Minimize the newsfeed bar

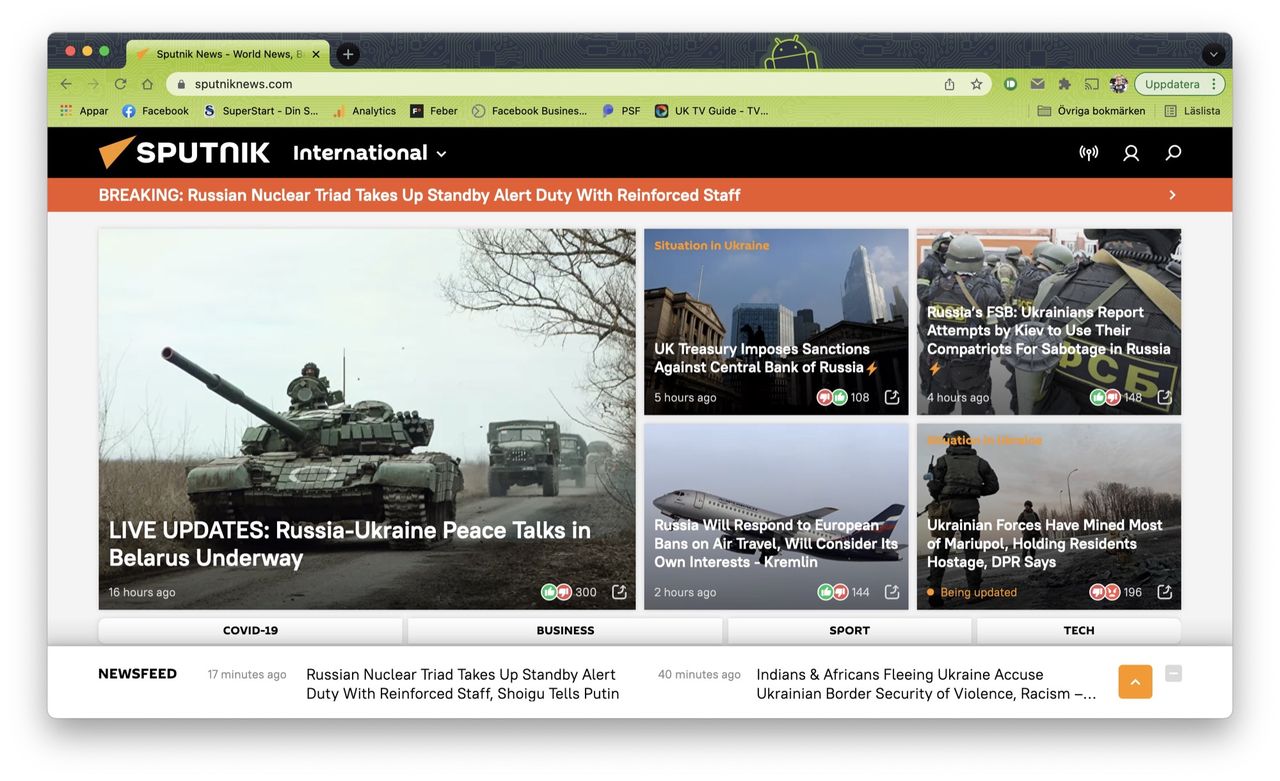[x=1173, y=674]
